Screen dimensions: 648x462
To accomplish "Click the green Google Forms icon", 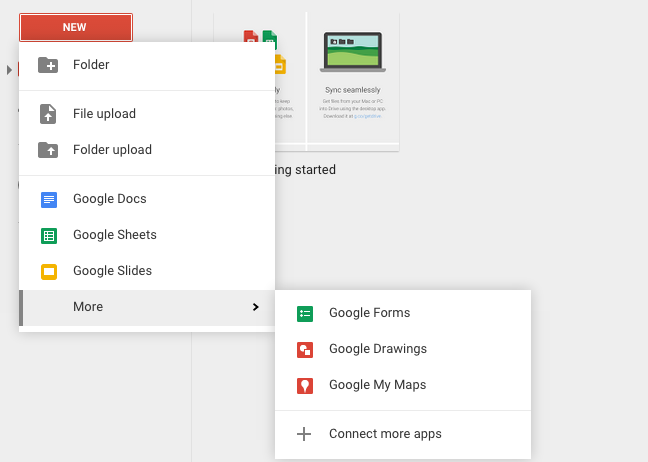I will coord(305,314).
